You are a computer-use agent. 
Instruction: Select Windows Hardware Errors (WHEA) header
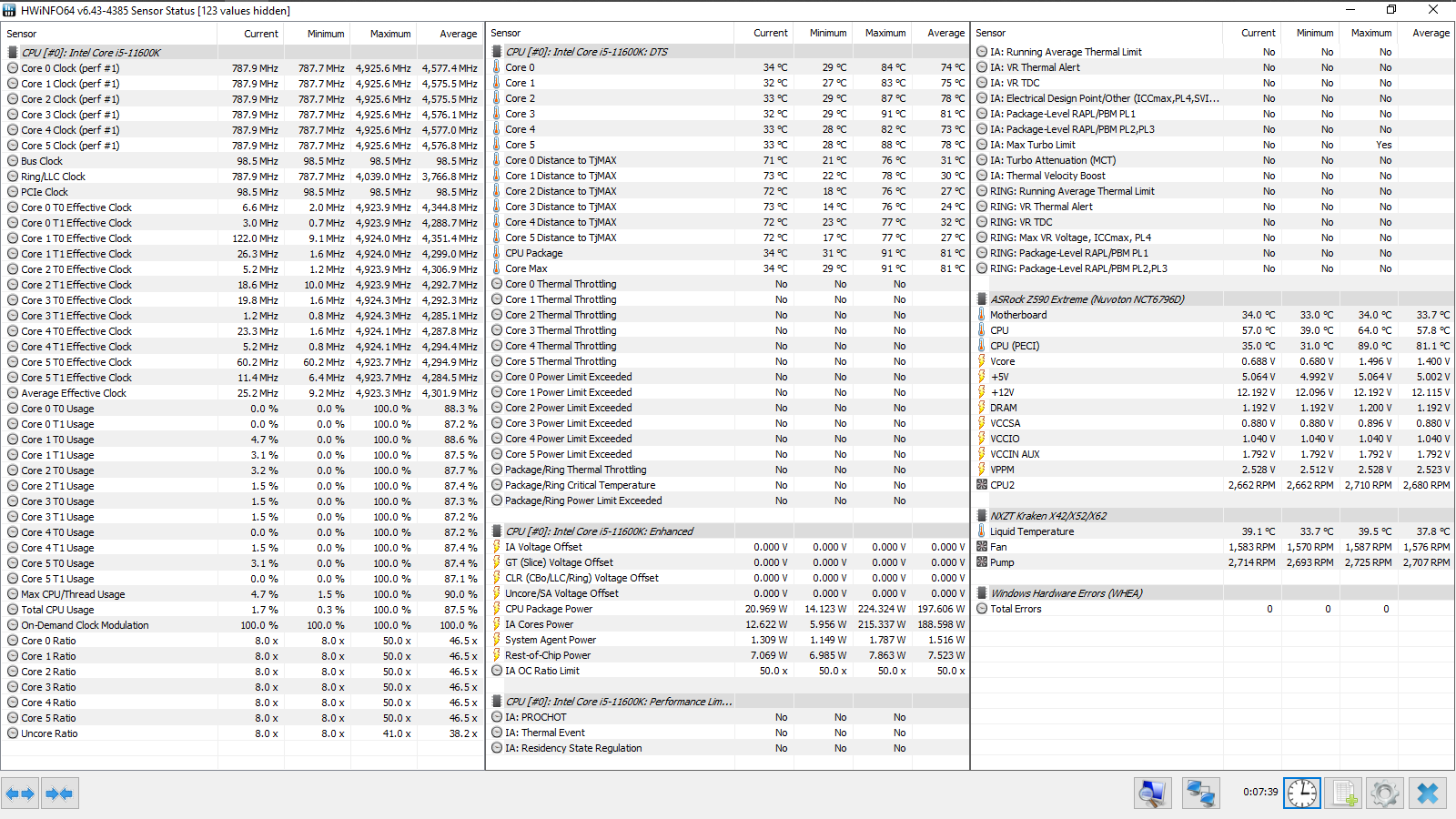tap(1214, 593)
